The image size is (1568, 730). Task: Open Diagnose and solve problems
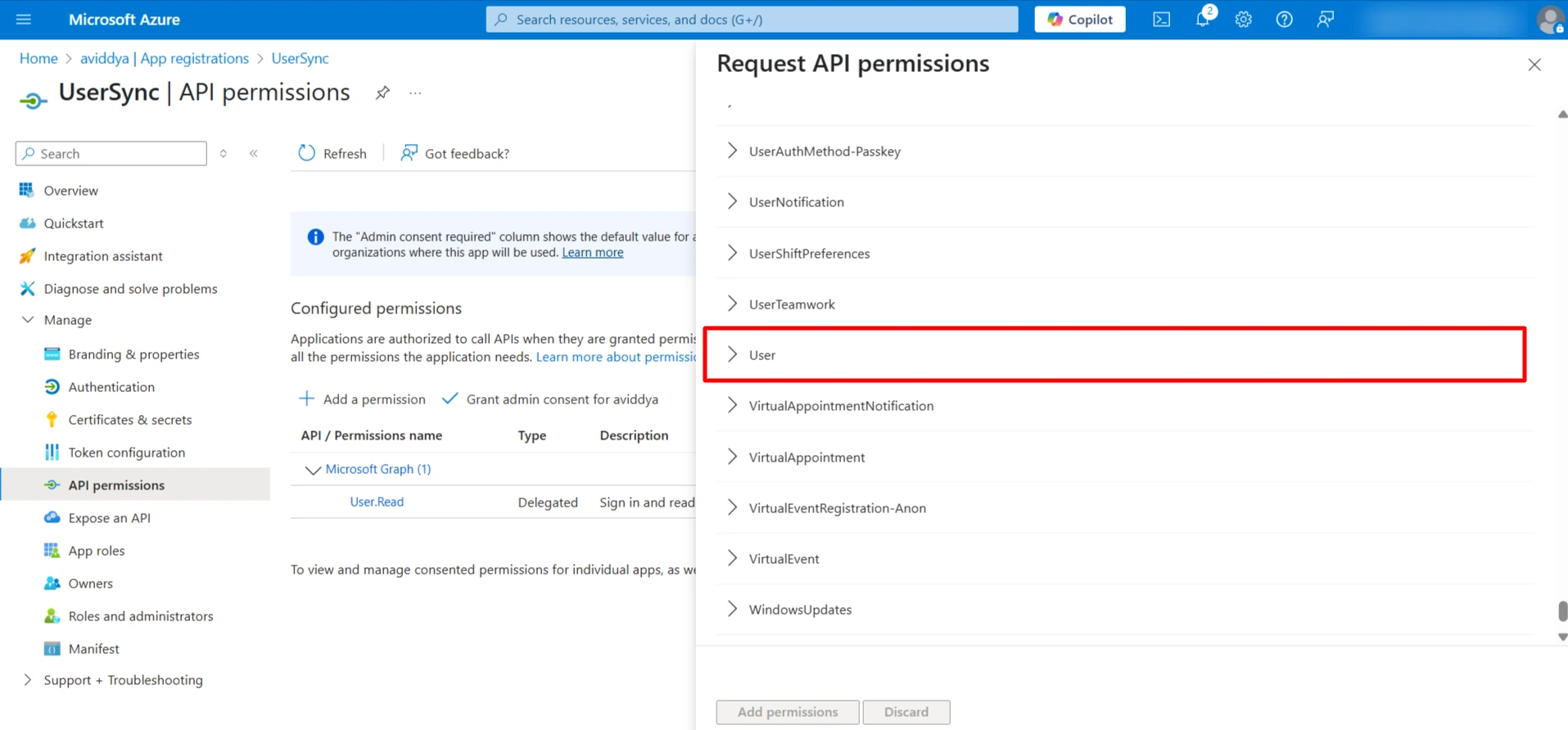point(130,288)
